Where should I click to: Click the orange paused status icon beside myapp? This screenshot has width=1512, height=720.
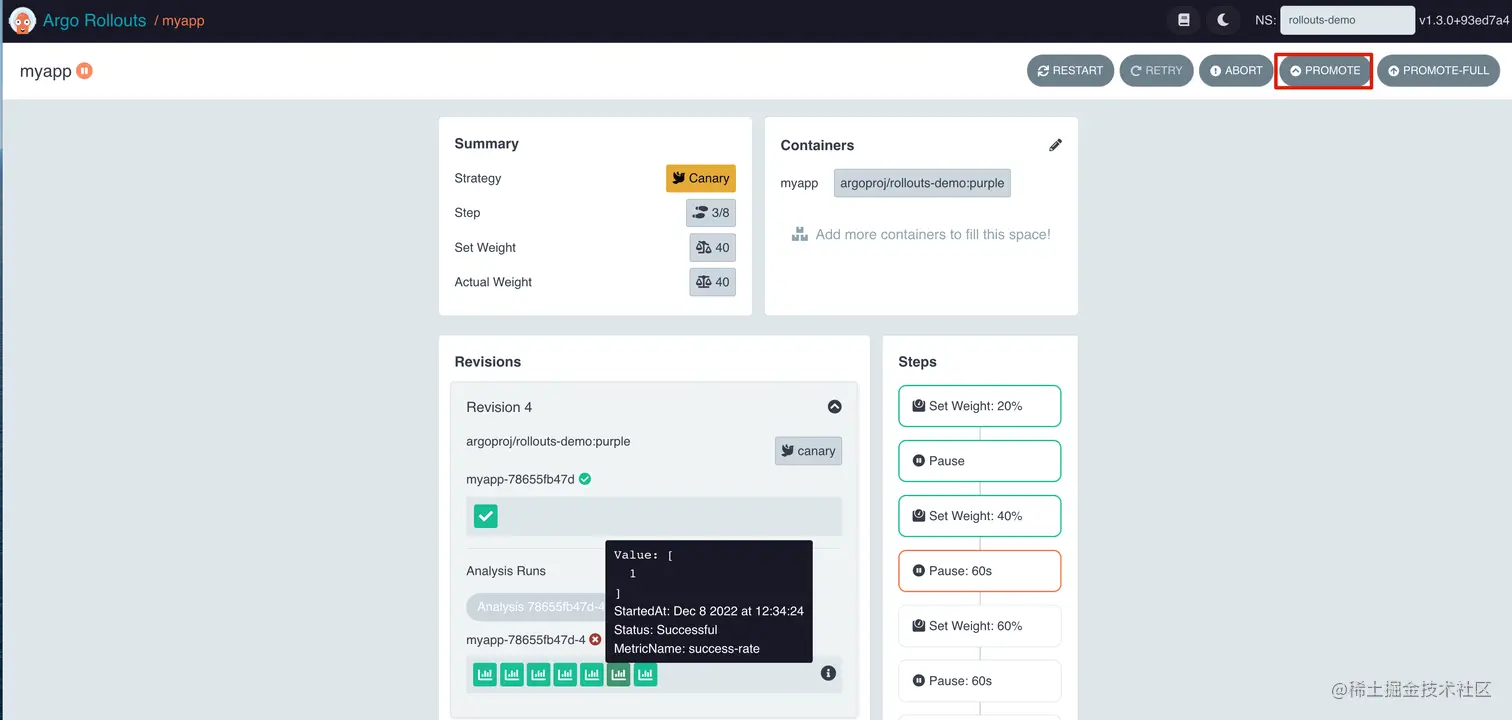pyautogui.click(x=85, y=71)
